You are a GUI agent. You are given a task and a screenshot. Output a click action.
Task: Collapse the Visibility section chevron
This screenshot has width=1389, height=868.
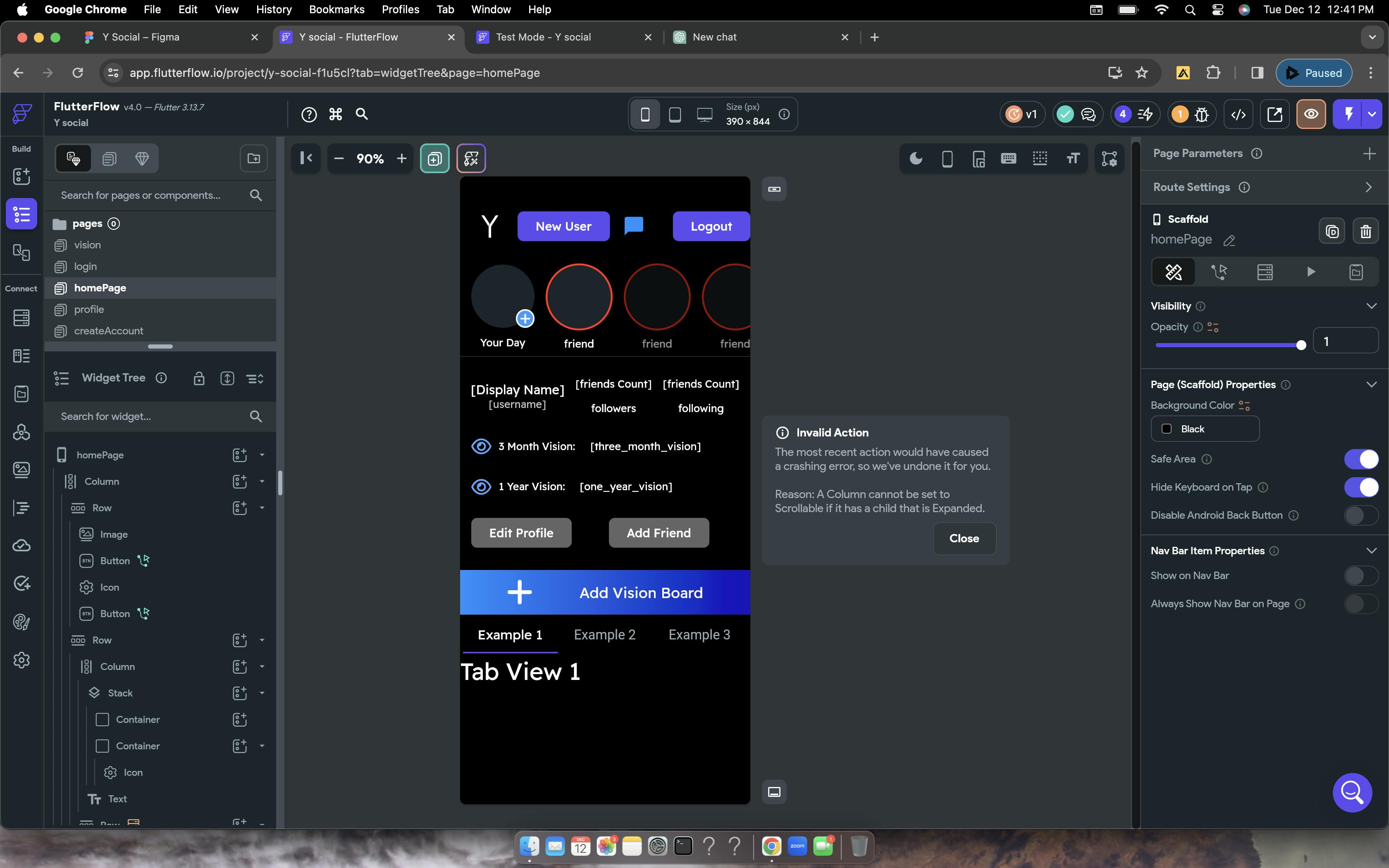(1371, 306)
